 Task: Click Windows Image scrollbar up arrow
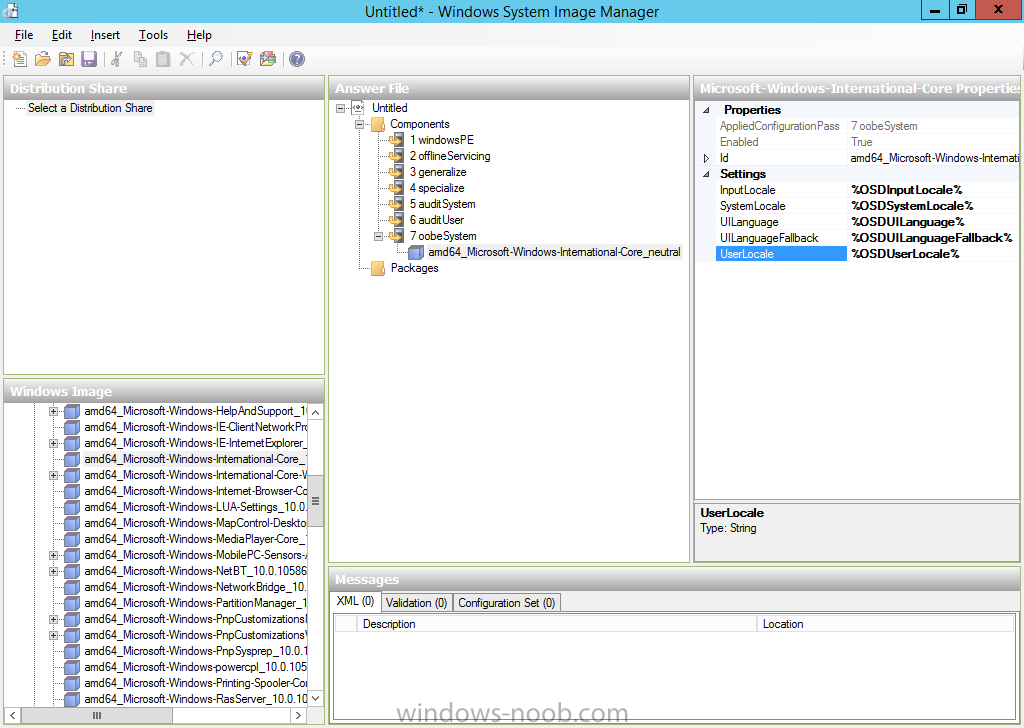(x=315, y=413)
